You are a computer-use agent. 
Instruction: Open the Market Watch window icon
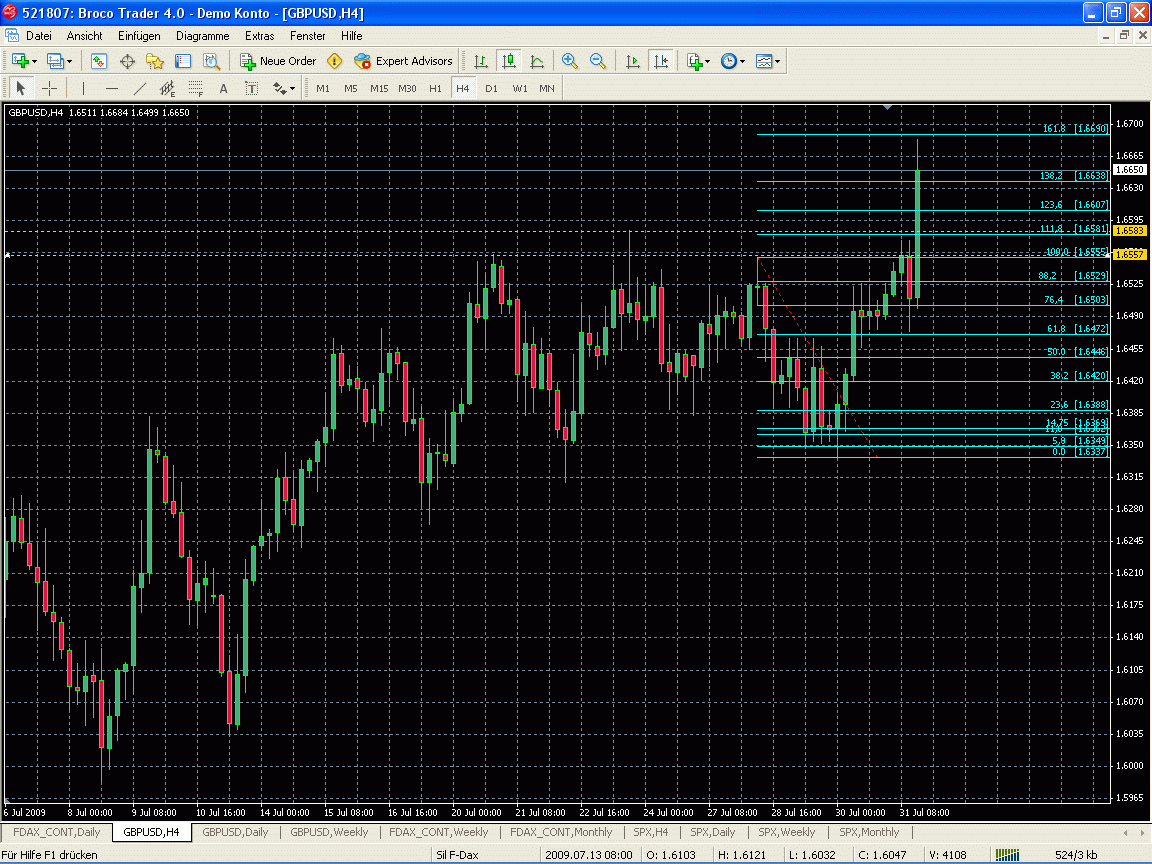pos(98,62)
